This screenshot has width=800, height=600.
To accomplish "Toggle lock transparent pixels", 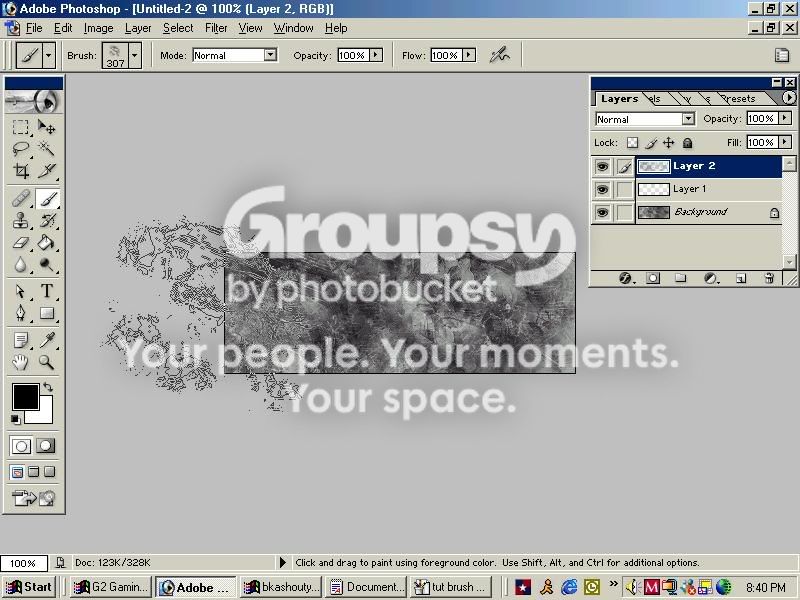I will 632,143.
